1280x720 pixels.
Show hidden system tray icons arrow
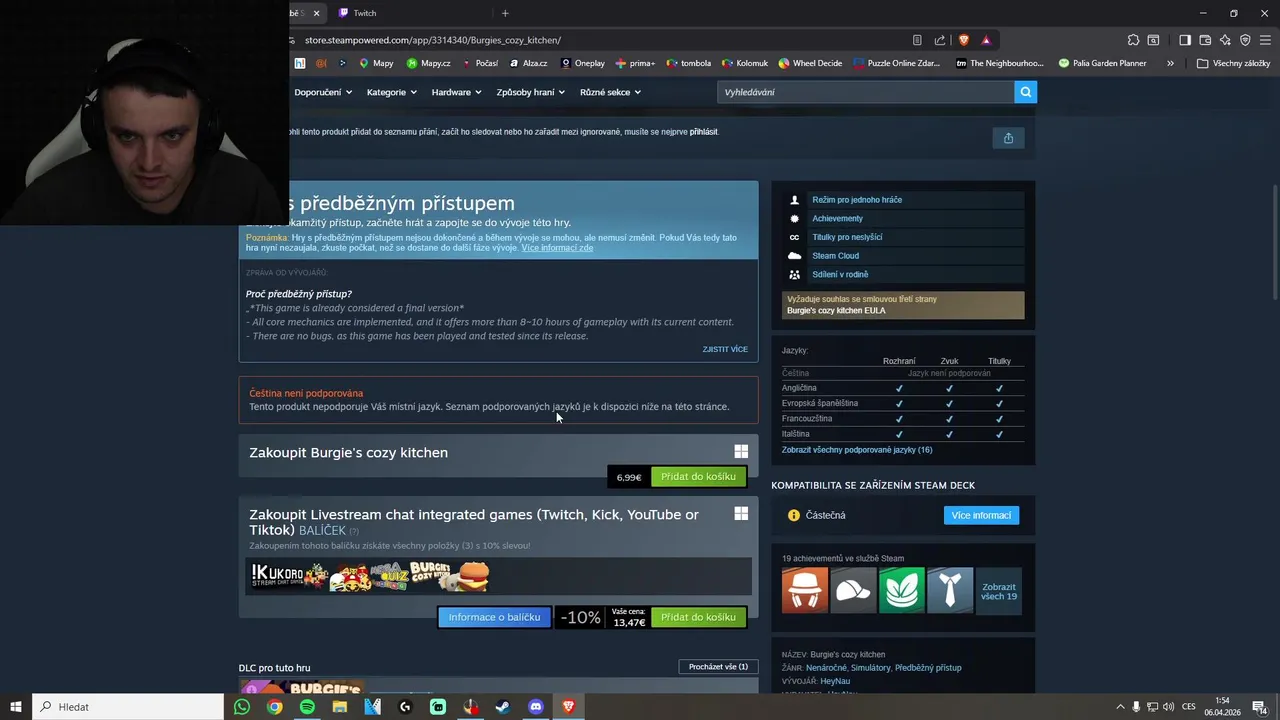click(x=1120, y=707)
